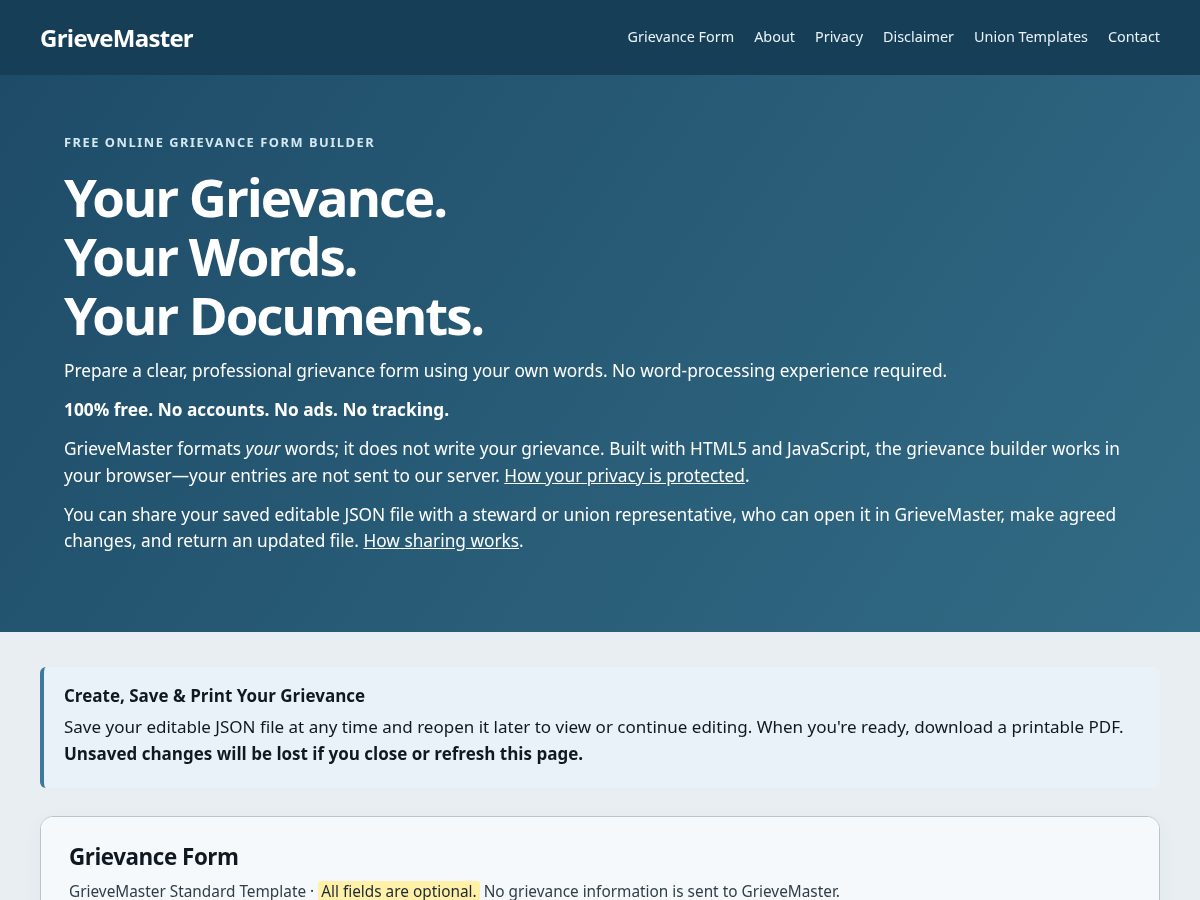The image size is (1200, 900).
Task: Open the Grievance Form nav link
Action: click(680, 37)
